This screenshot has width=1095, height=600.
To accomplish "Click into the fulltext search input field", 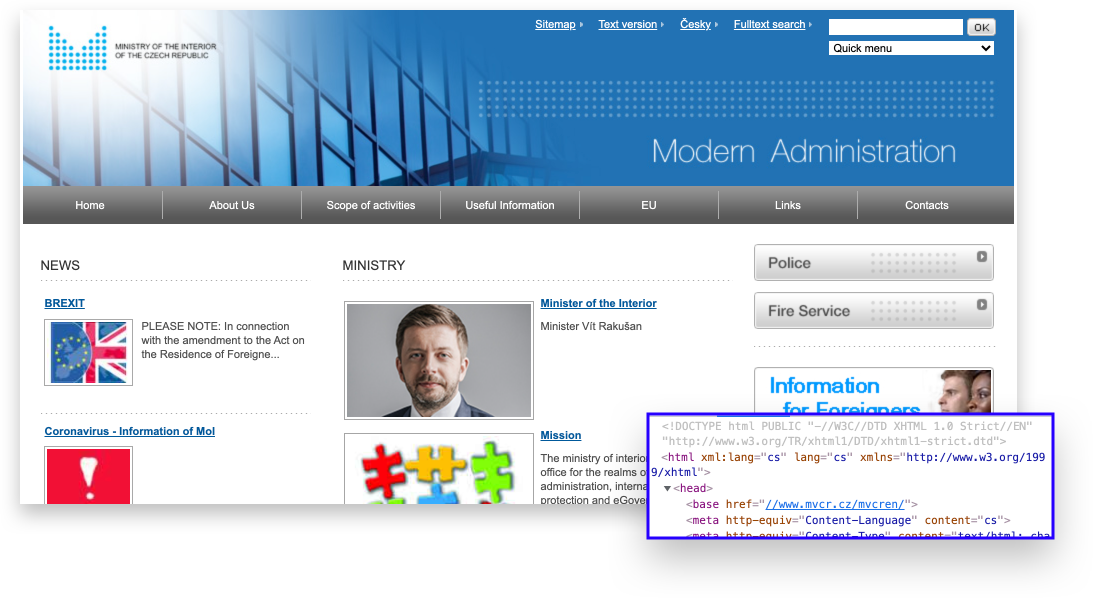I will (895, 27).
